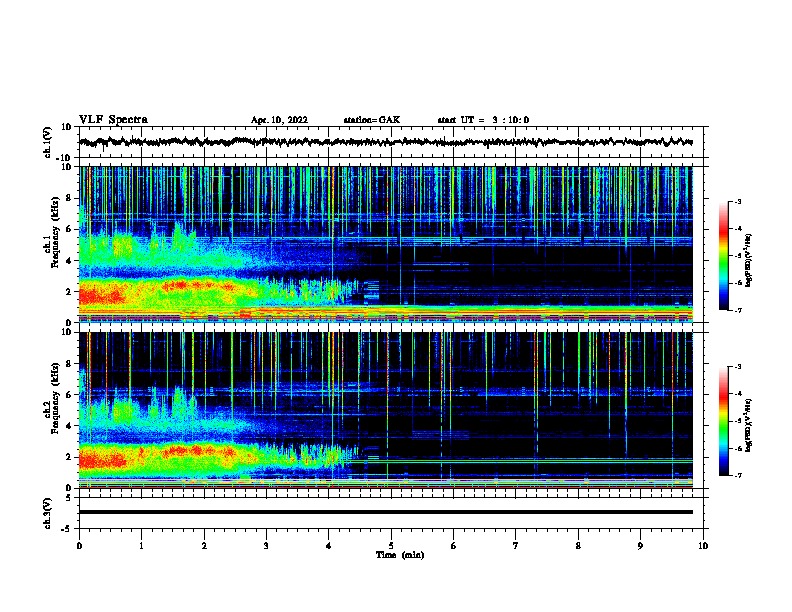The width and height of the screenshot is (792, 612).
Task: Click the flat black ch.3 voltage trace
Action: 386,512
